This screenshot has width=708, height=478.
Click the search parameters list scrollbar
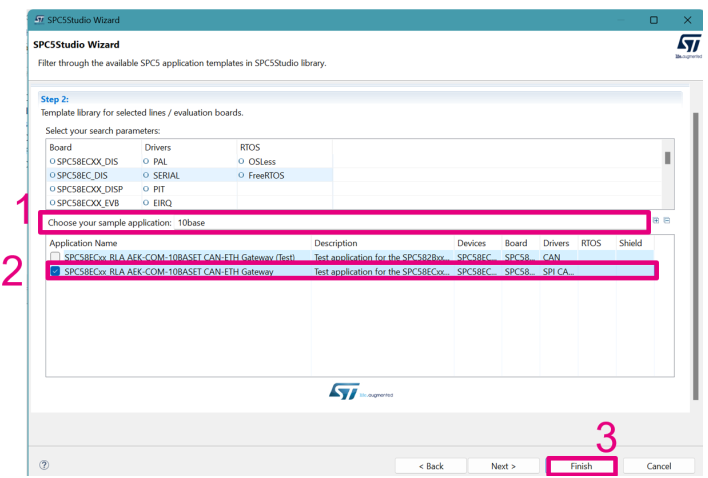tap(667, 158)
